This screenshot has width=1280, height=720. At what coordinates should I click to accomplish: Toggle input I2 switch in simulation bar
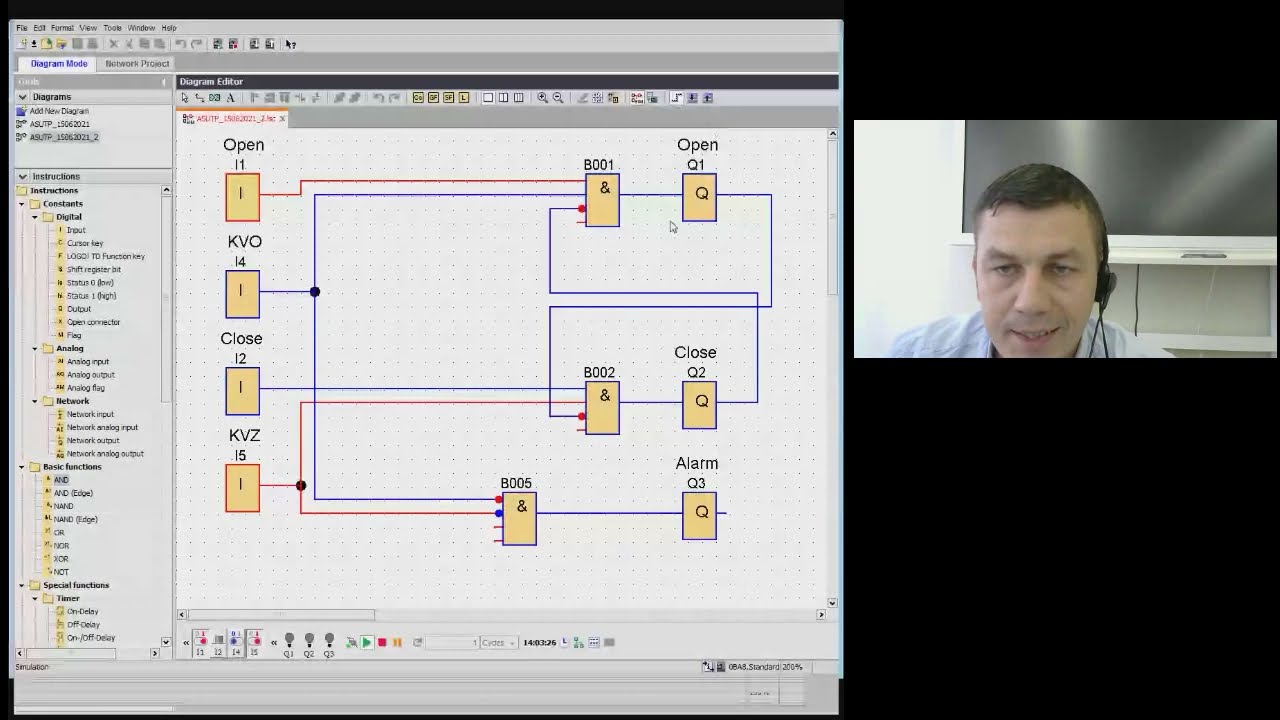[218, 641]
